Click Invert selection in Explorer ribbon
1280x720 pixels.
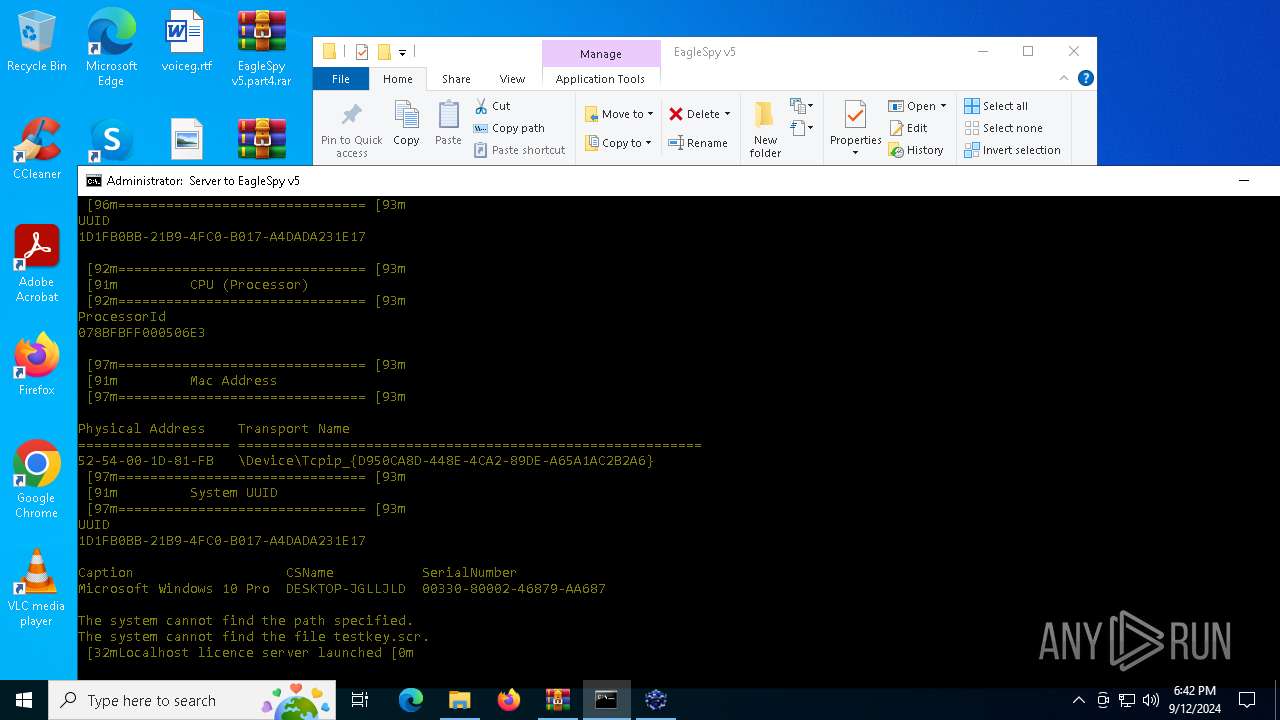tap(1012, 150)
